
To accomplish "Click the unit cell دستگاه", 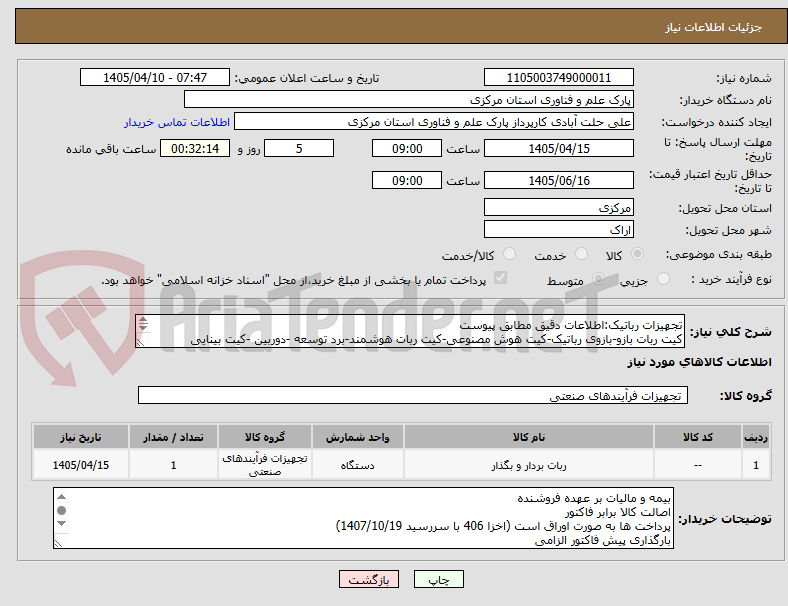I will click(357, 465).
